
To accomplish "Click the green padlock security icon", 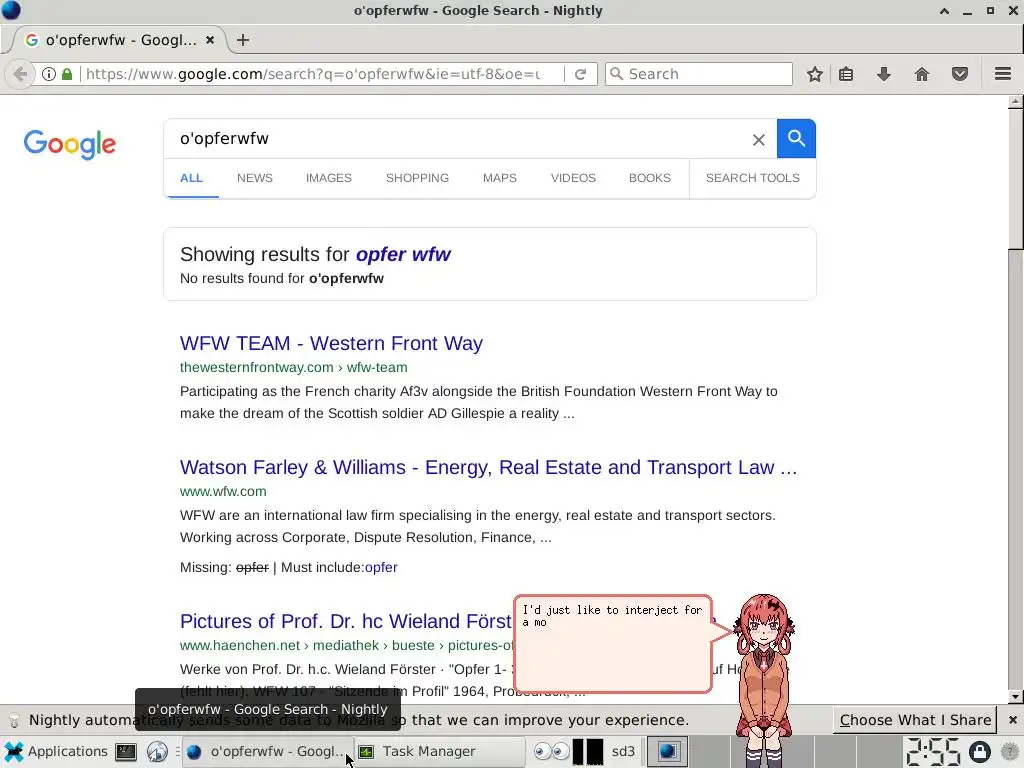I will pyautogui.click(x=67, y=74).
